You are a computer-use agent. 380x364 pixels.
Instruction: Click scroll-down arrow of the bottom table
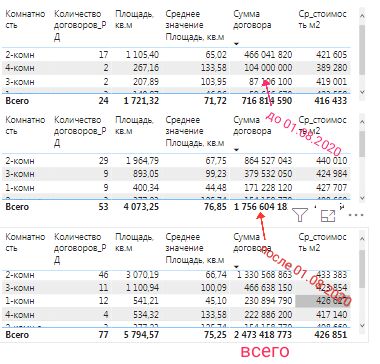click(x=363, y=325)
